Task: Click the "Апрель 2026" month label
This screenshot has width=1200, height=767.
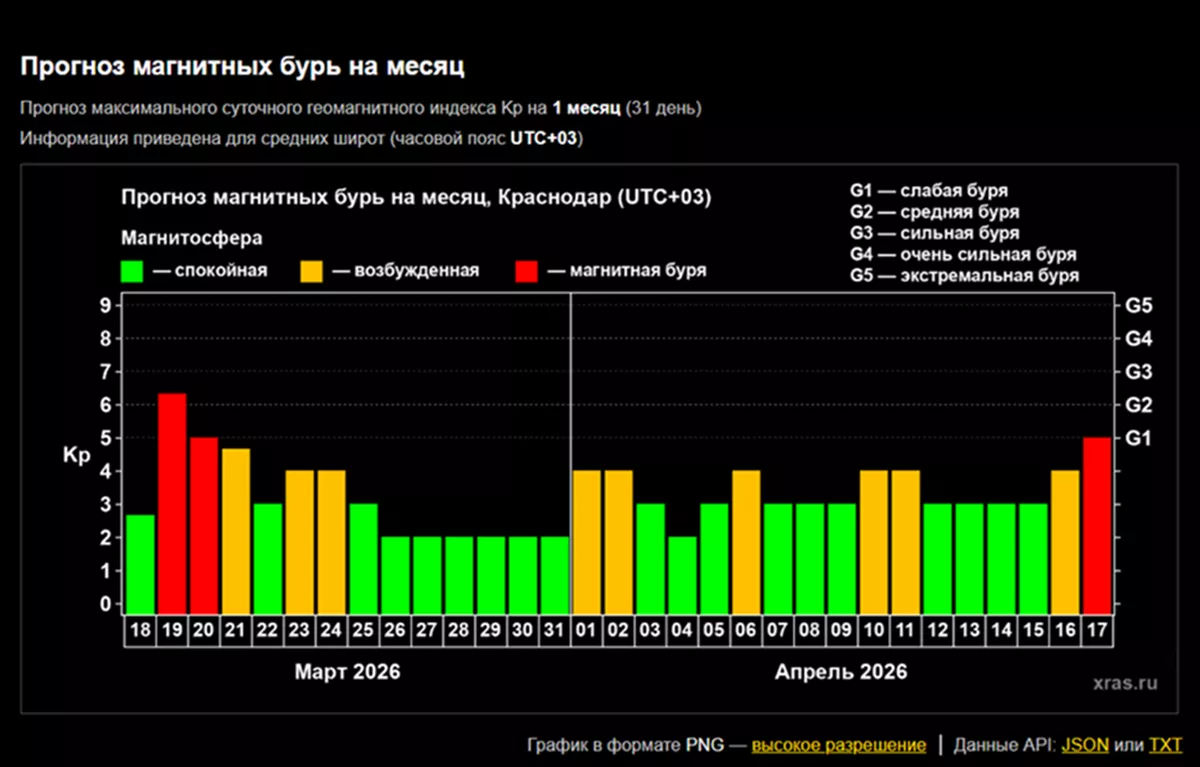Action: point(841,672)
